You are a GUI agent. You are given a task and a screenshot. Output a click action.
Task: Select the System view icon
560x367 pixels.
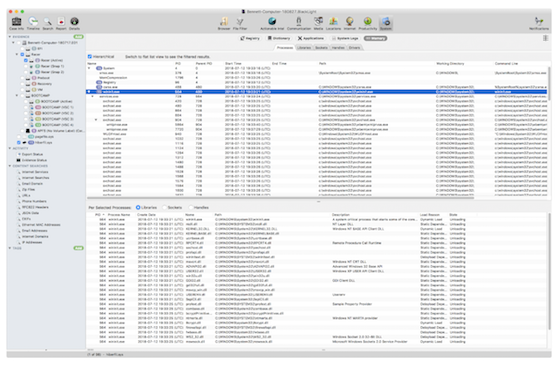(386, 22)
